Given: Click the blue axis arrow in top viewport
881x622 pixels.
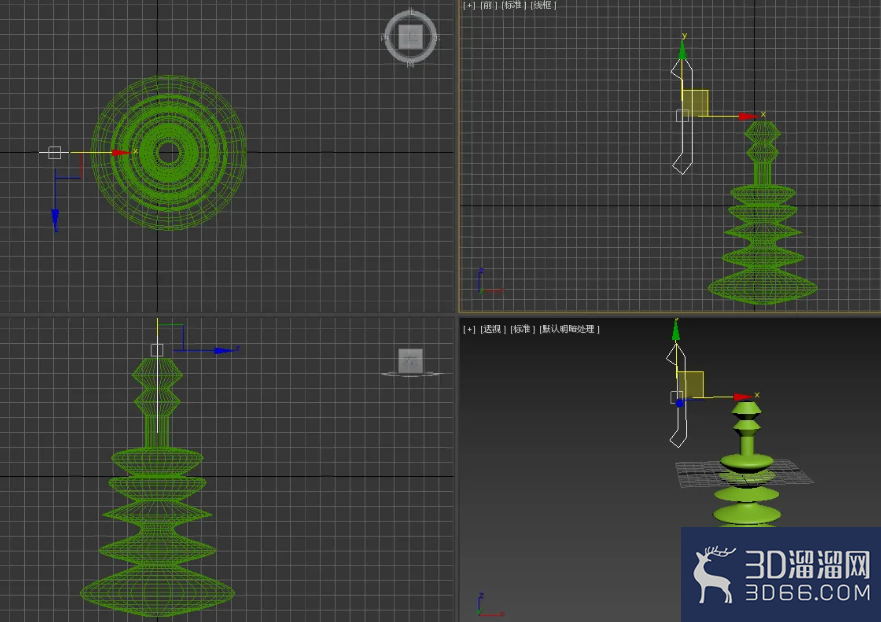Looking at the screenshot, I should point(55,218).
